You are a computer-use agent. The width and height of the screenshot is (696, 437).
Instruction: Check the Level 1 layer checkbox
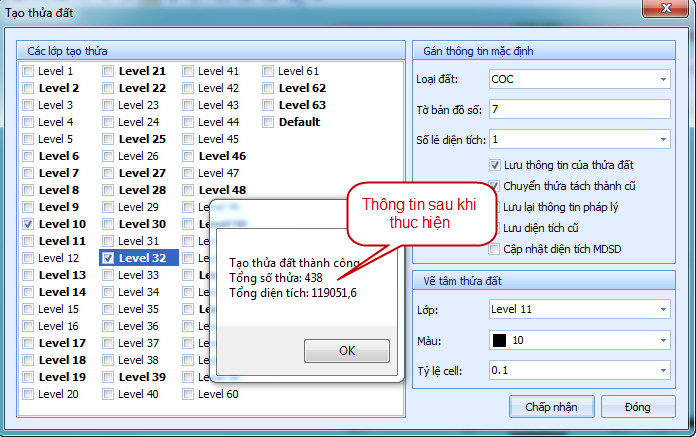28,71
